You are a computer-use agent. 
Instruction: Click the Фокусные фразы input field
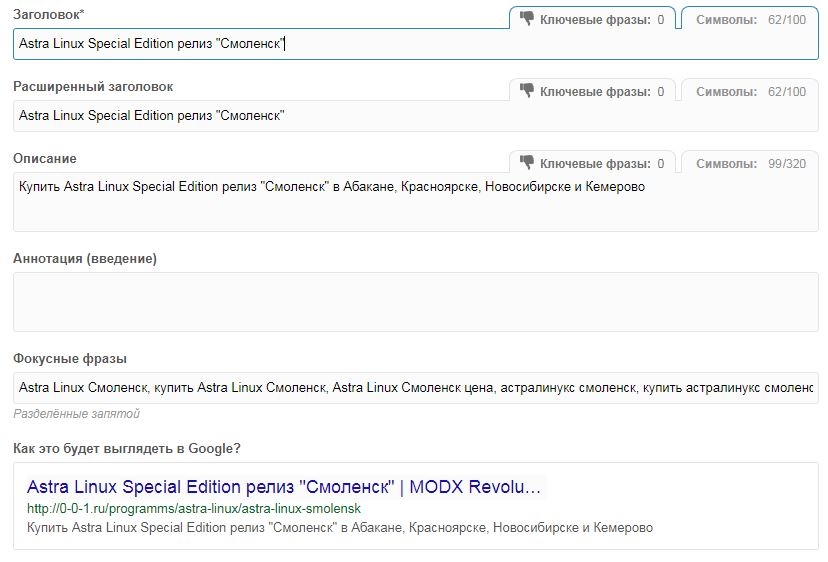pos(416,388)
